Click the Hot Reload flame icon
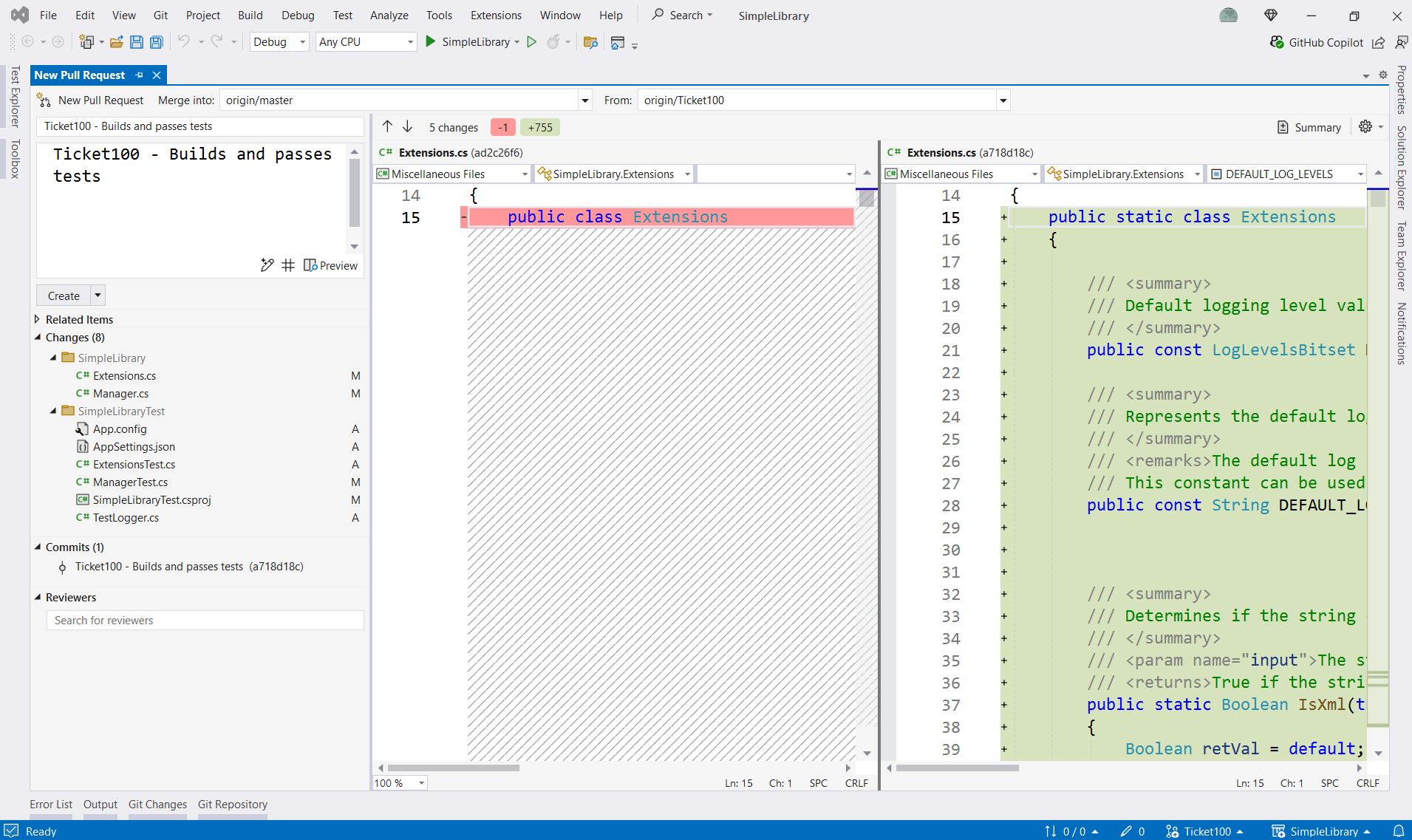The width and height of the screenshot is (1412, 840). pos(553,42)
